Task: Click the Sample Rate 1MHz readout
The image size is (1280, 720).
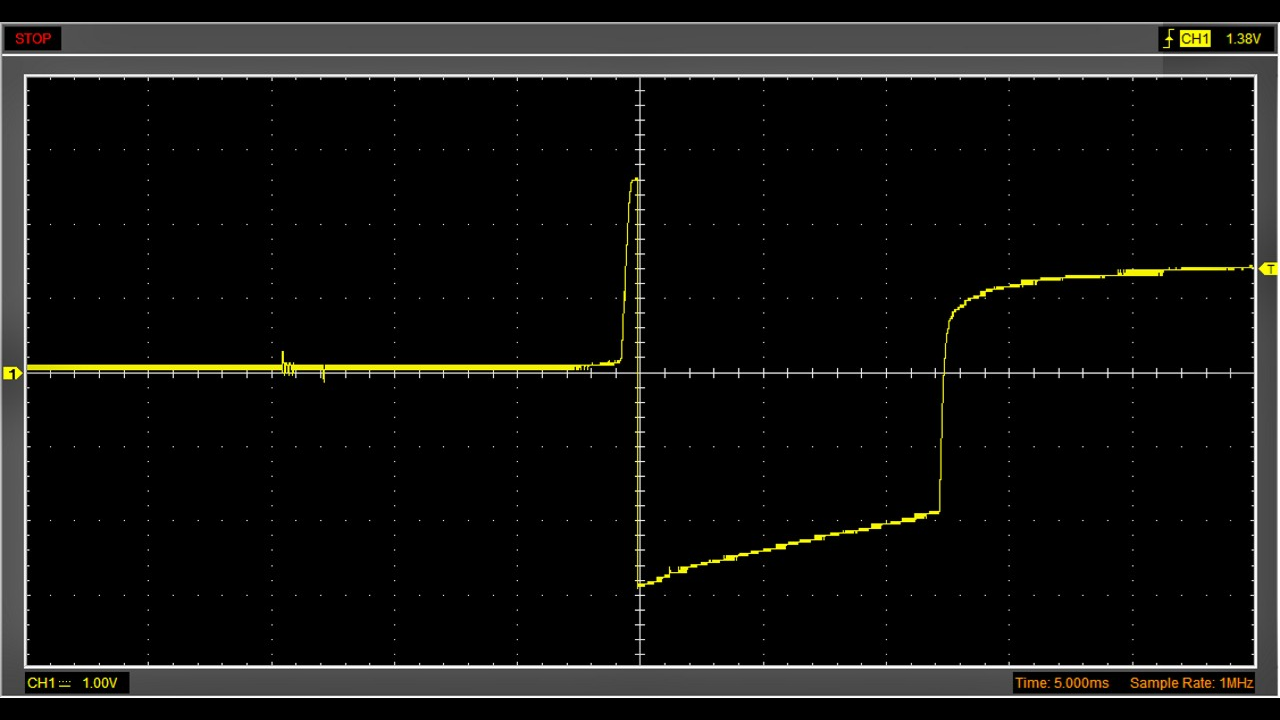Action: 1191,683
